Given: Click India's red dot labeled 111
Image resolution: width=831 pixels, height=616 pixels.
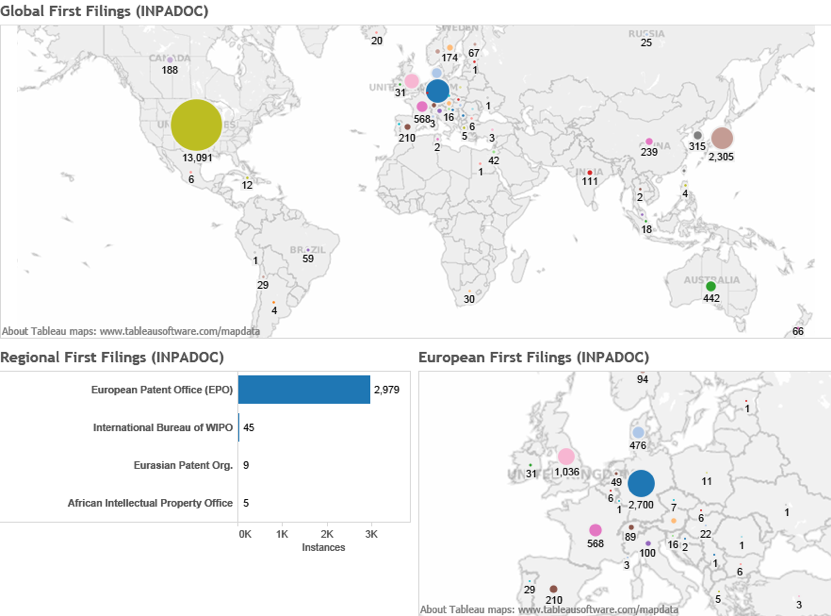Looking at the screenshot, I should (590, 171).
